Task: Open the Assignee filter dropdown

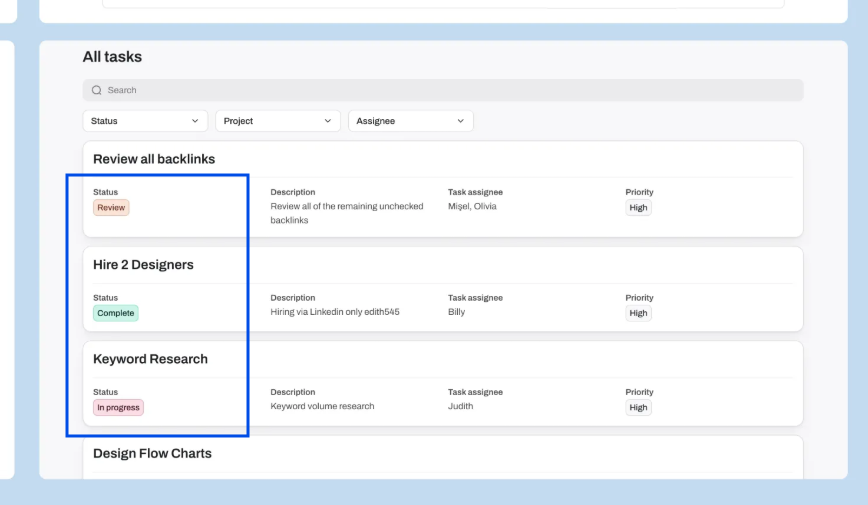Action: click(411, 121)
